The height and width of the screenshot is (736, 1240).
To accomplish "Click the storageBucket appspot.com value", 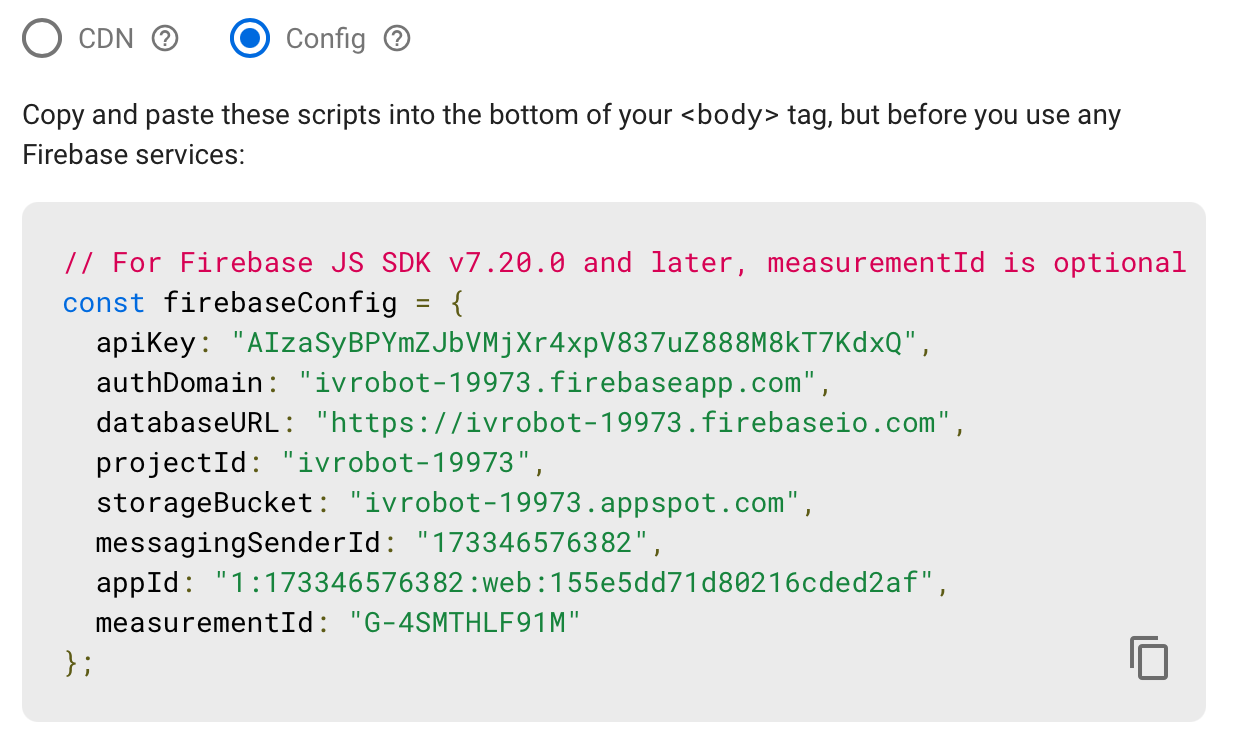I will (x=574, y=503).
